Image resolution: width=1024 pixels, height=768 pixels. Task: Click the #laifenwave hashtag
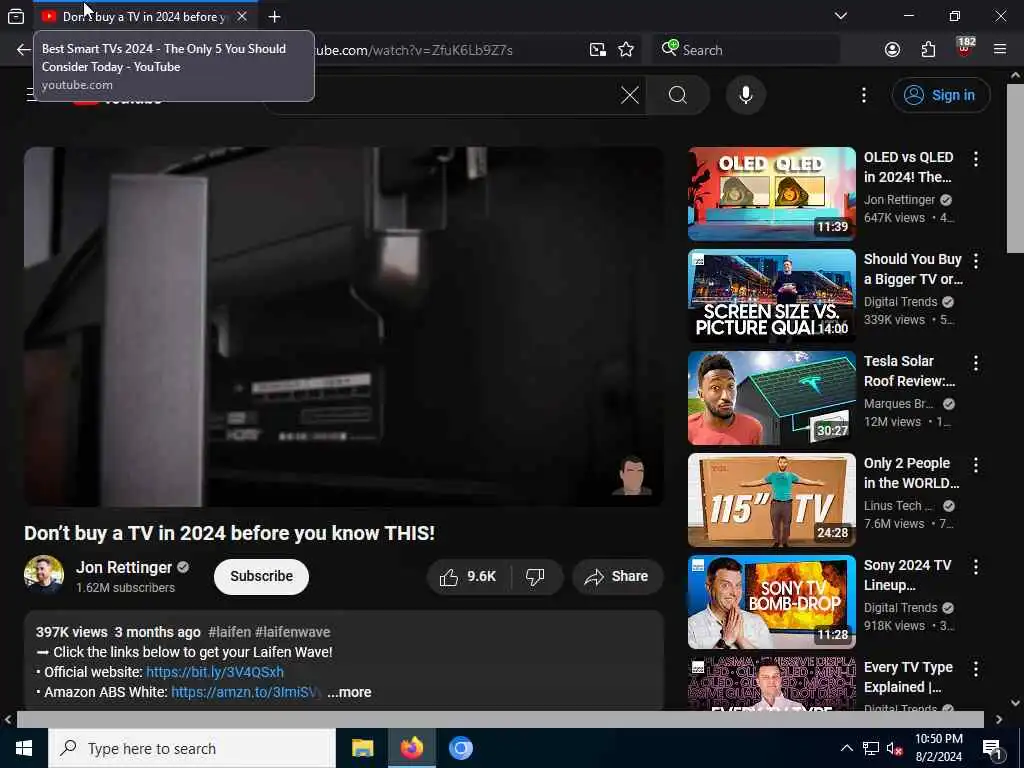(x=293, y=632)
